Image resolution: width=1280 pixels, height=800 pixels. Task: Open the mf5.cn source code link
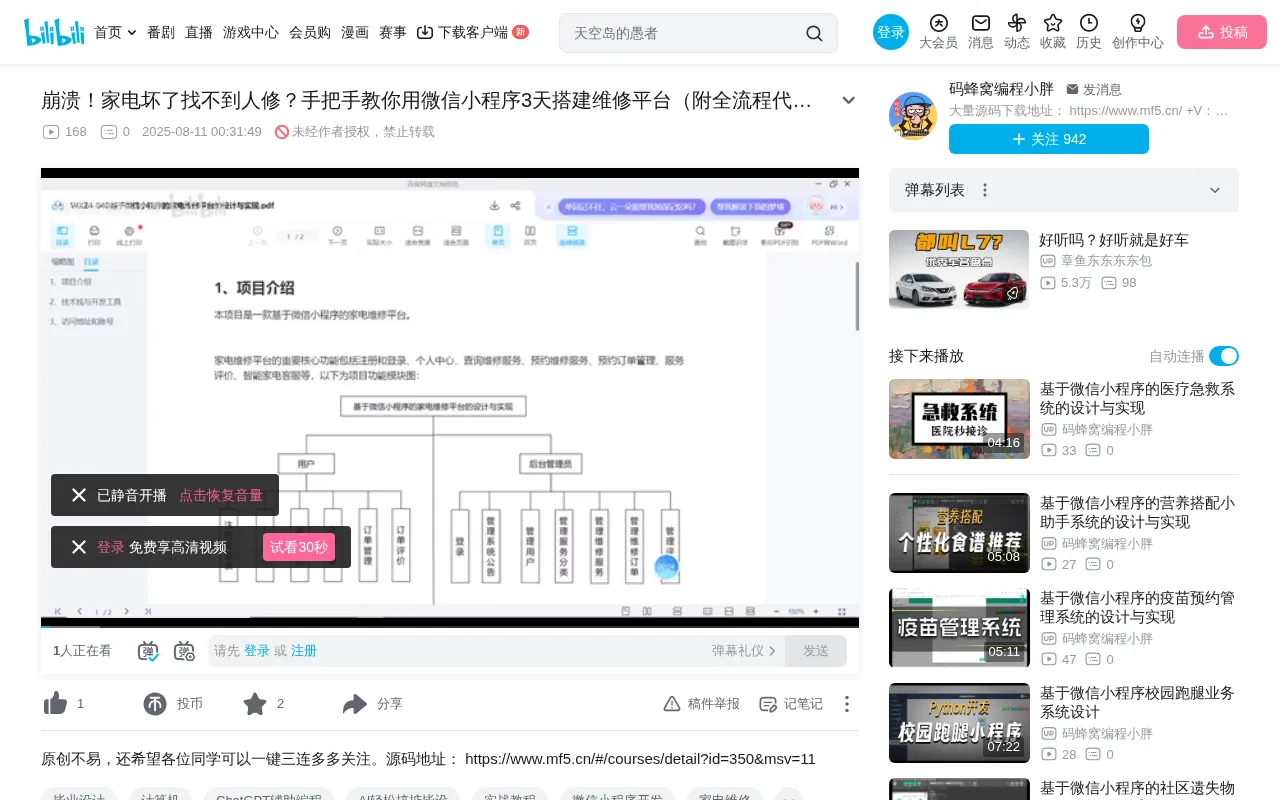coord(640,759)
